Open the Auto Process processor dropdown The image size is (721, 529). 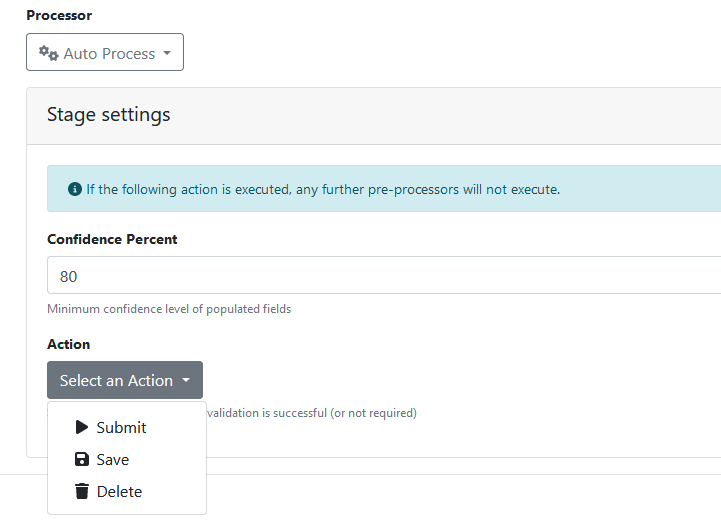pos(105,53)
